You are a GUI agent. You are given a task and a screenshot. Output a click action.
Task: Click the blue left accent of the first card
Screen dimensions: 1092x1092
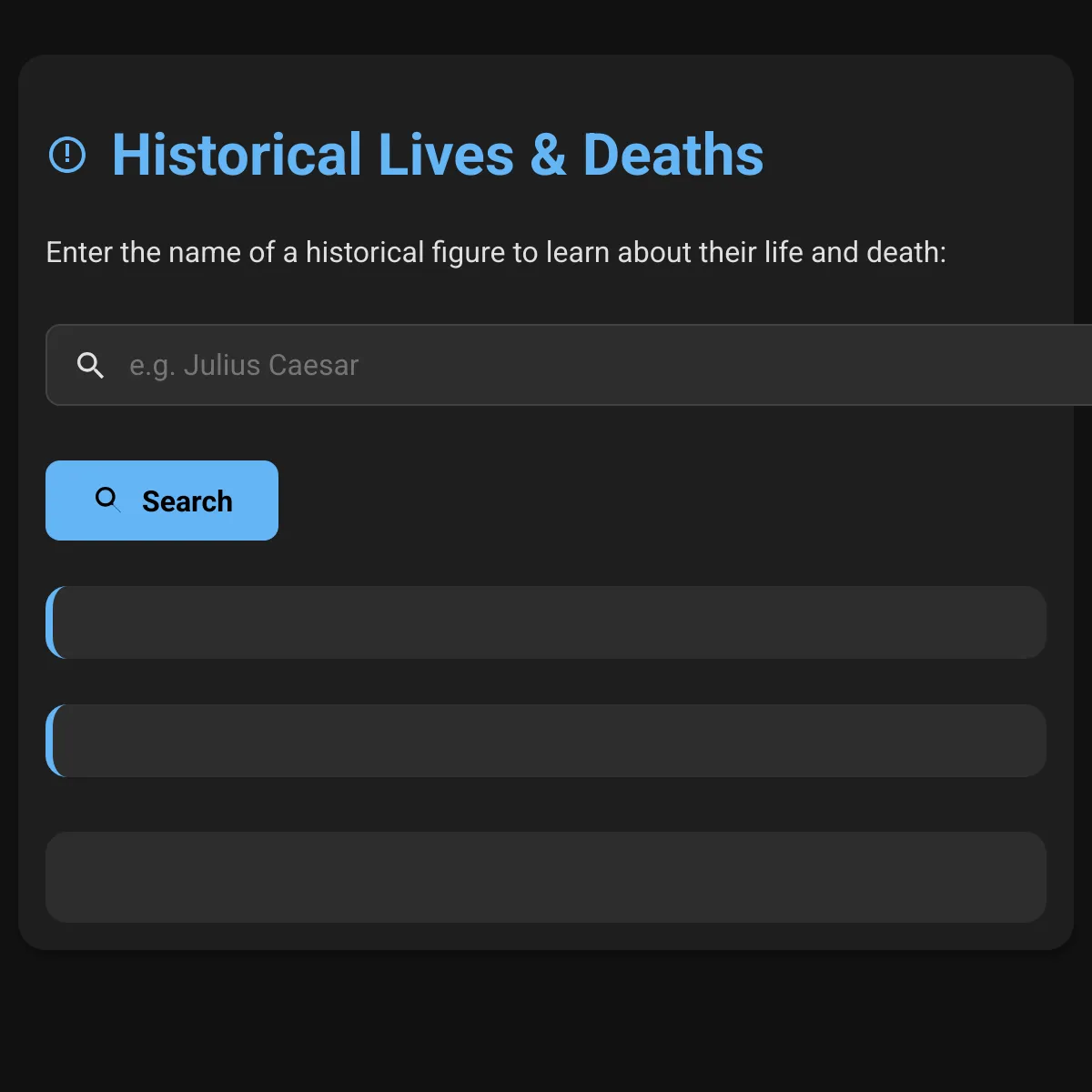pyautogui.click(x=51, y=622)
